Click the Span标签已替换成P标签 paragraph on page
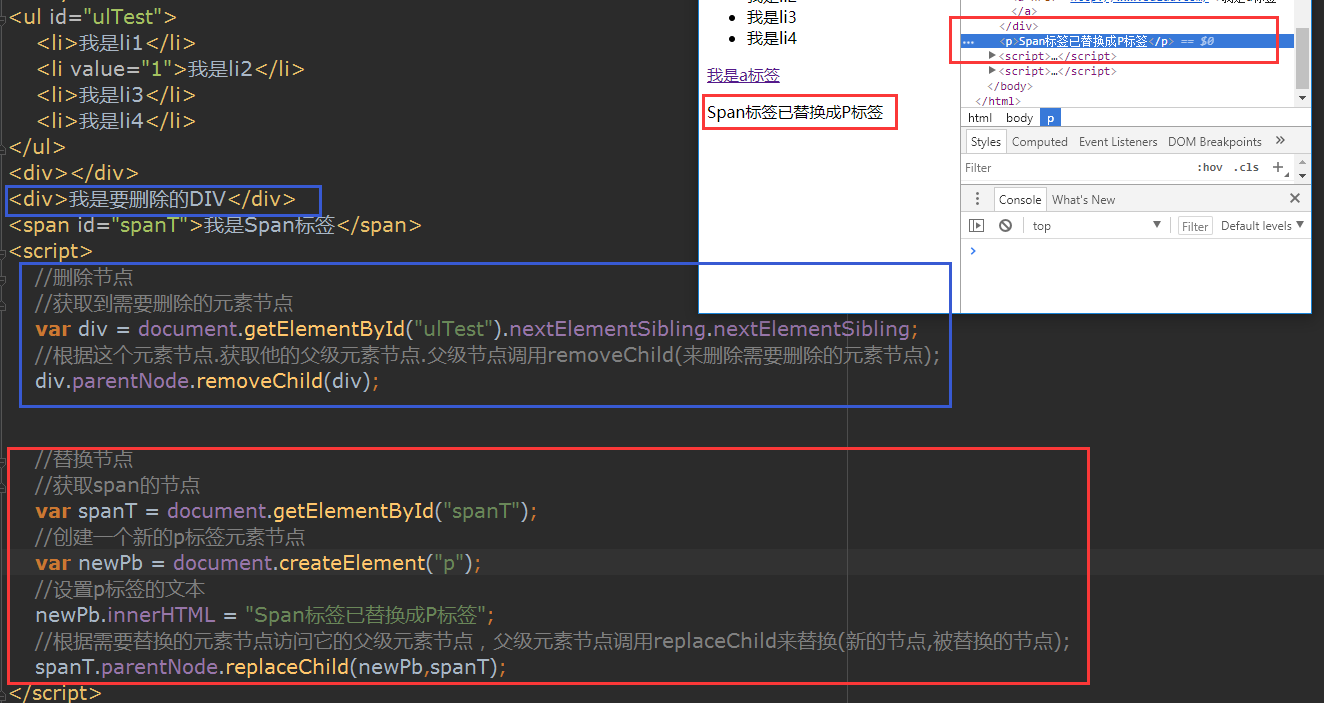The width and height of the screenshot is (1324, 703). coord(795,112)
